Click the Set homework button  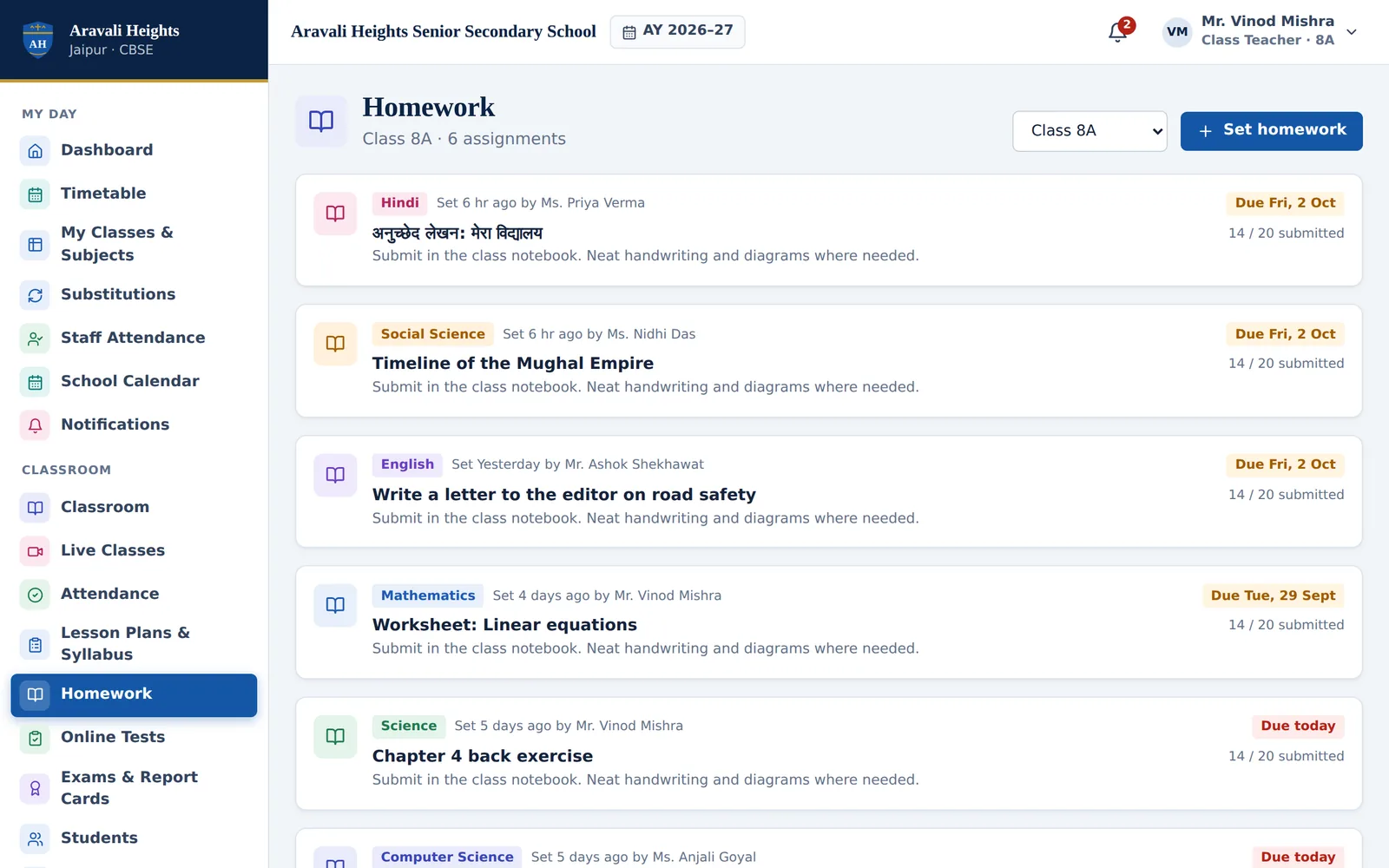(1271, 131)
